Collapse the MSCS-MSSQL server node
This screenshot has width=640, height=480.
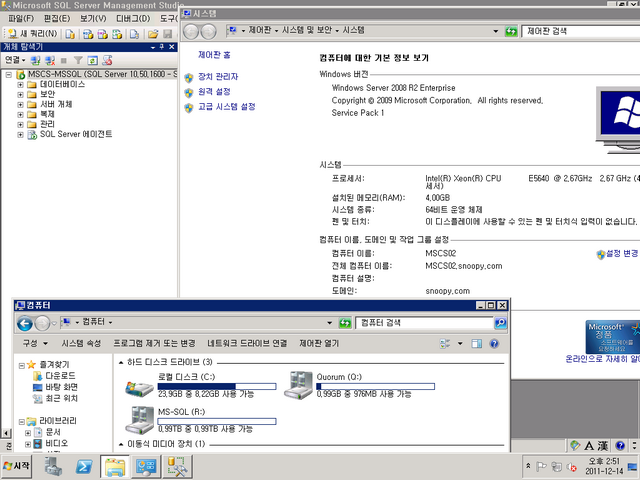click(x=9, y=75)
